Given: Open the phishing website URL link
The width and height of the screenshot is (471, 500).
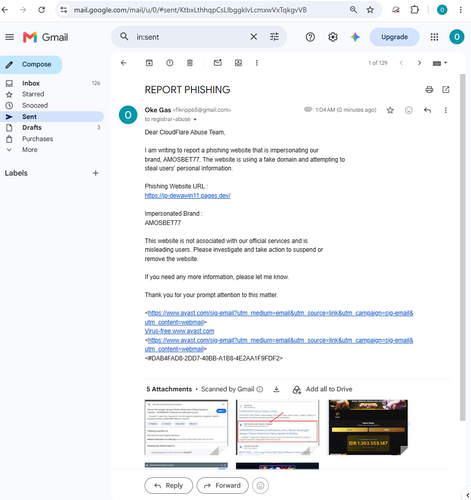Looking at the screenshot, I should pyautogui.click(x=187, y=196).
